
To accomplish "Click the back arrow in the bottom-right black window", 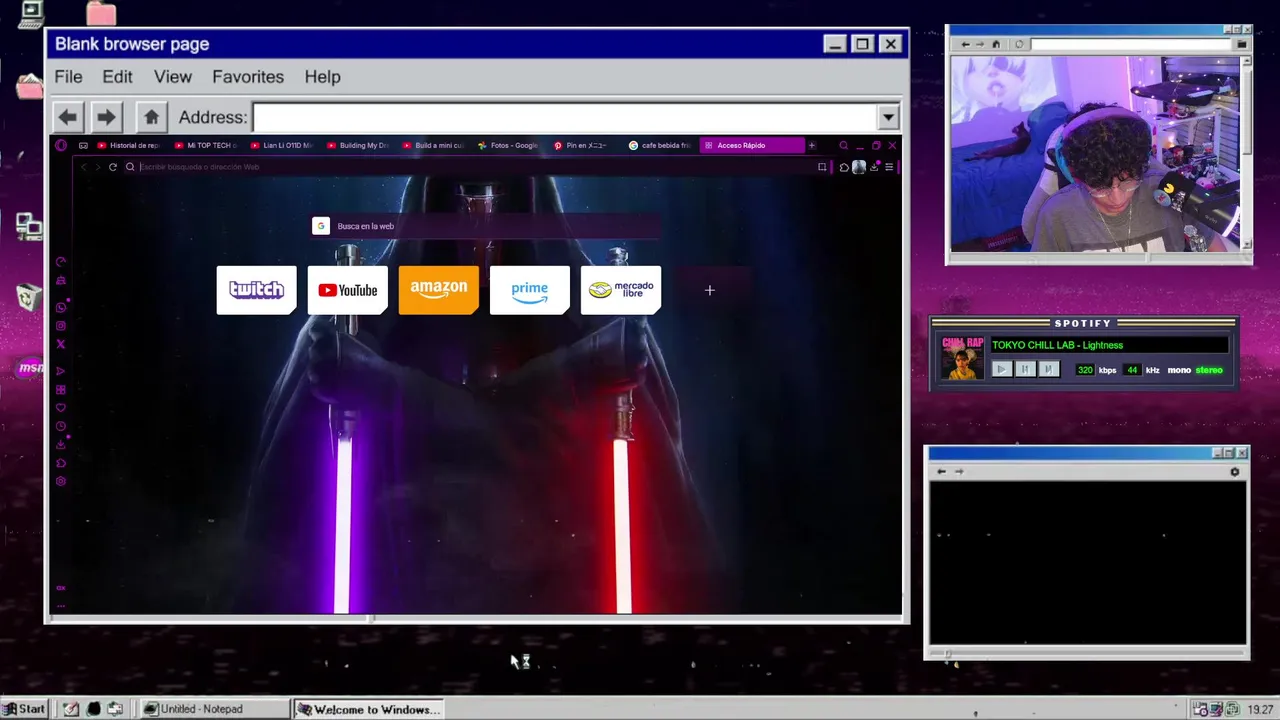I will click(941, 472).
